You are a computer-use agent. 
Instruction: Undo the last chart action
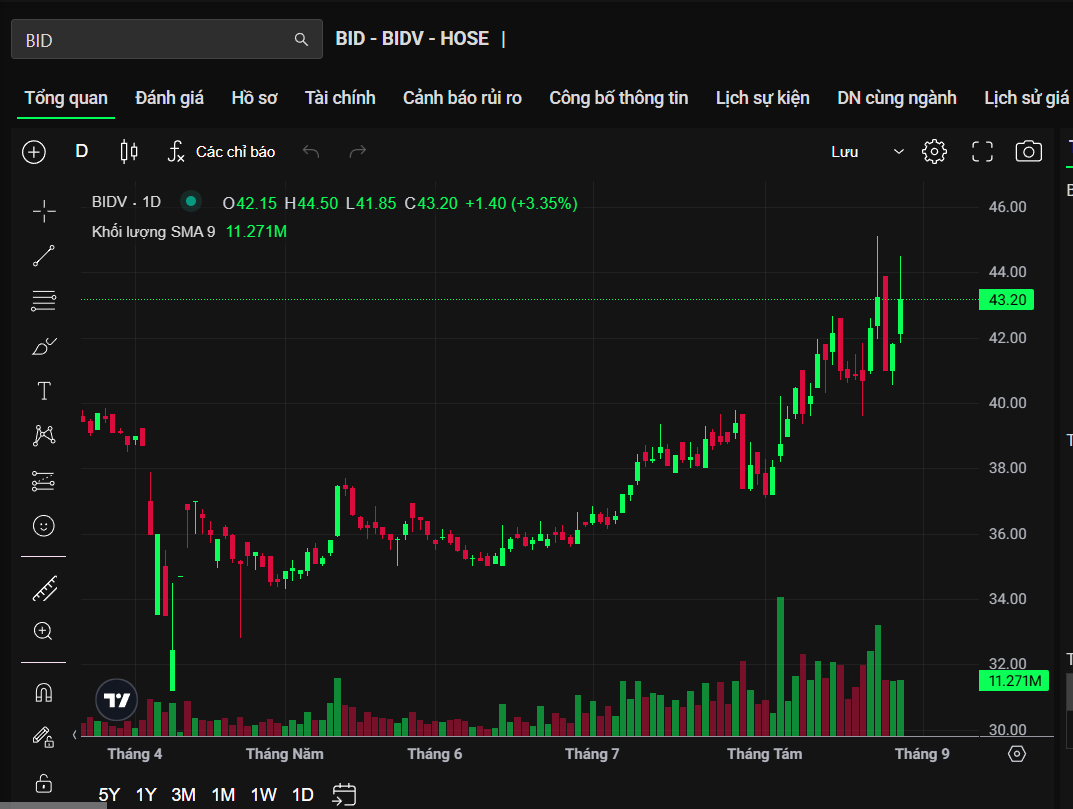coord(311,151)
